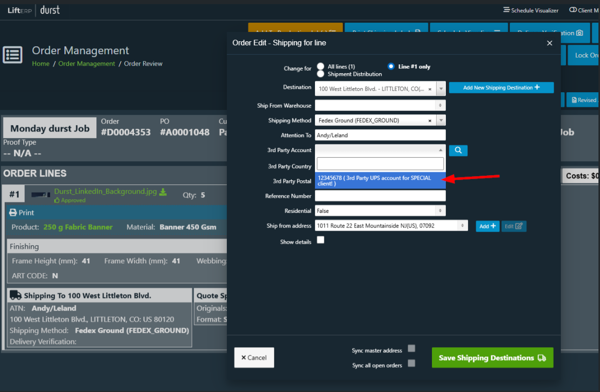This screenshot has height=392, width=600.
Task: Click order number #D0004353
Action: point(126,132)
